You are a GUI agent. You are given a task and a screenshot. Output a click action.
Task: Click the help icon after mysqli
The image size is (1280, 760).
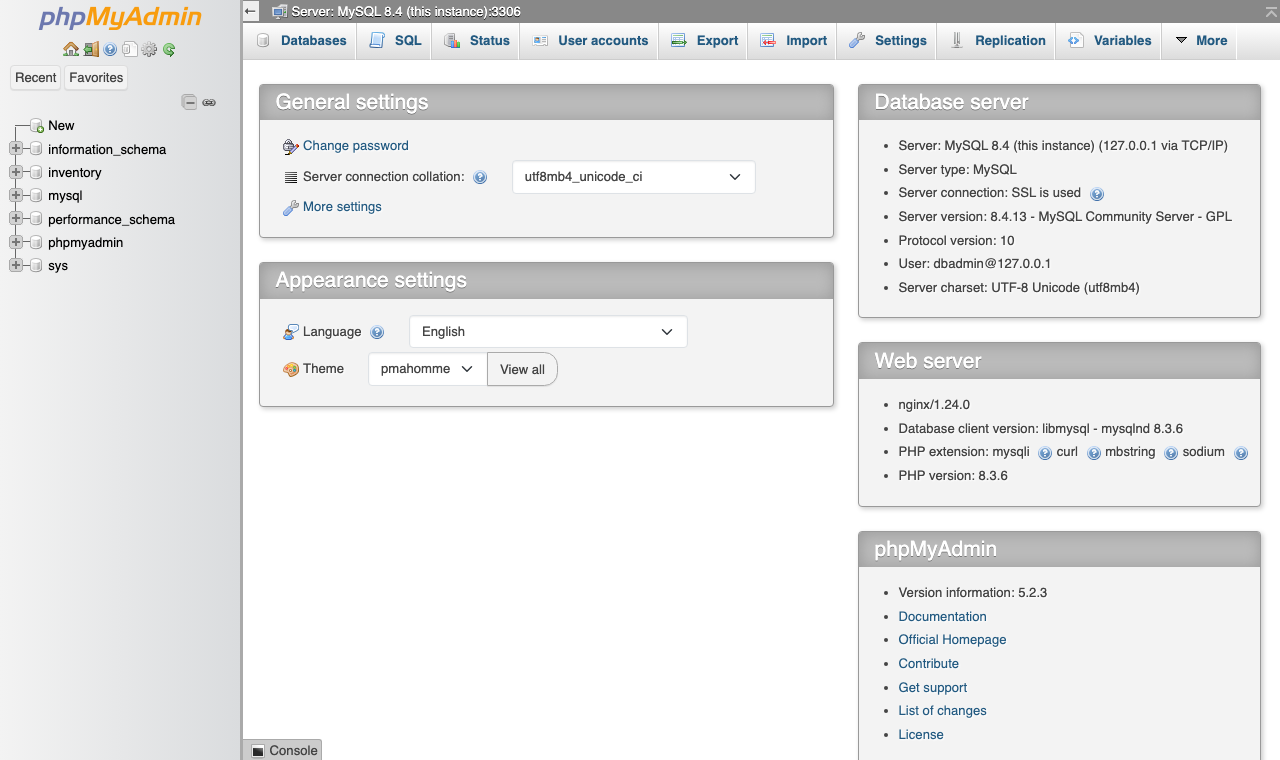[1045, 453]
